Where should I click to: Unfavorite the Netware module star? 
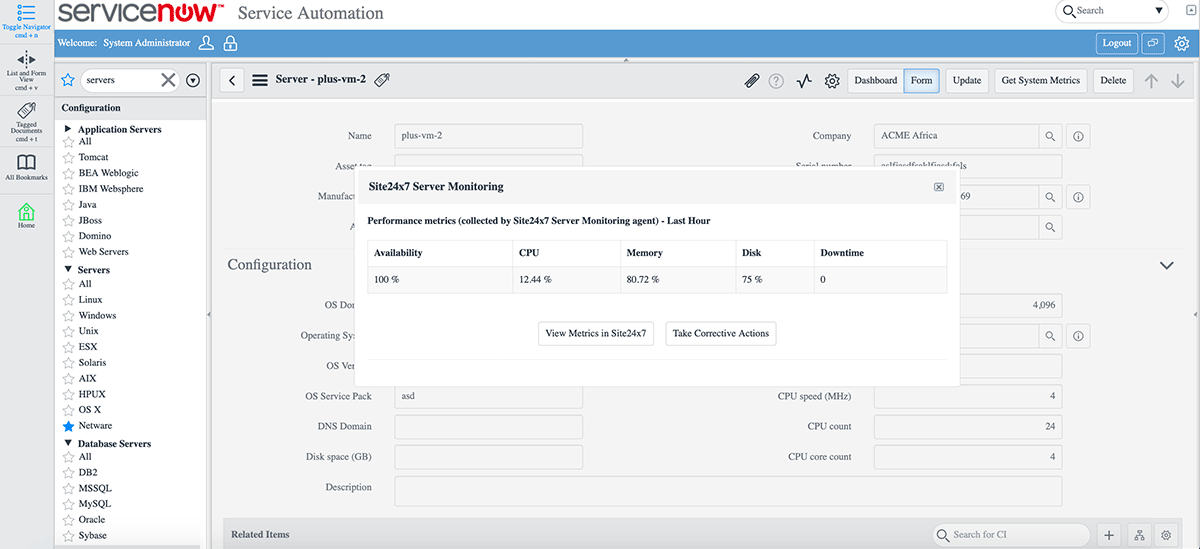(68, 426)
